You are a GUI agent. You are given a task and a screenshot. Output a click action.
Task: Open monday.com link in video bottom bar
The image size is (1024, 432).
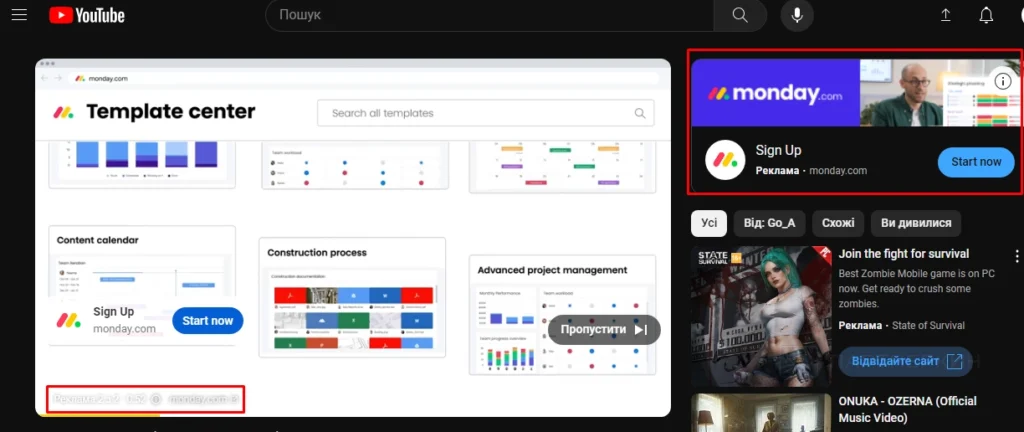pyautogui.click(x=202, y=399)
